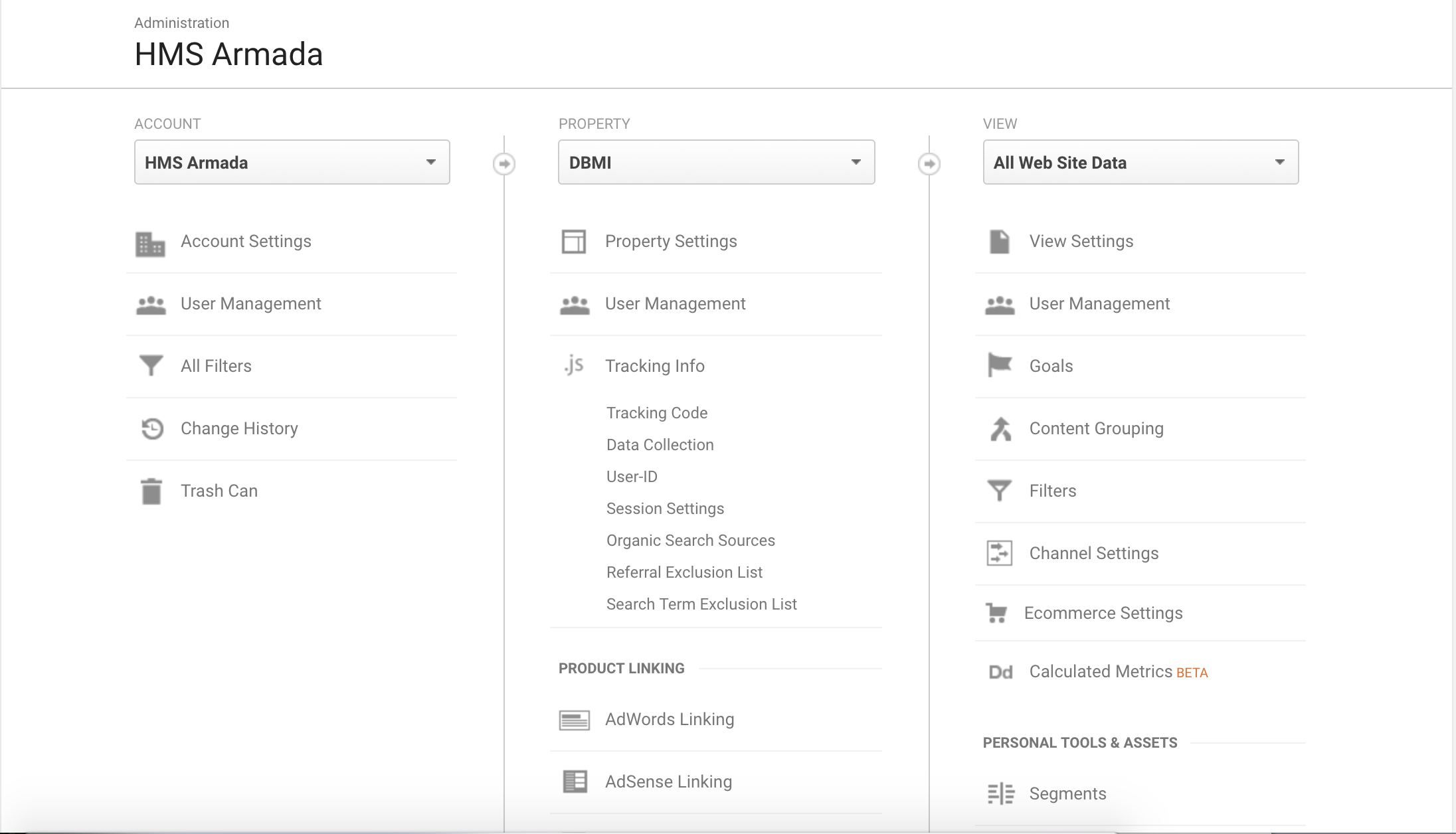Click the Channel Settings arrows icon
This screenshot has width=1456, height=834.
1000,553
